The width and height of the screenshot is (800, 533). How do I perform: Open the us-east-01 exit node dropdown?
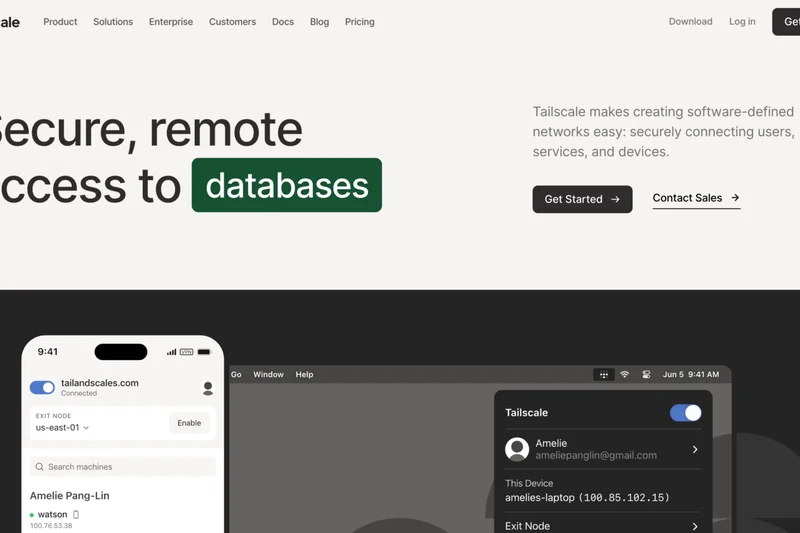63,428
